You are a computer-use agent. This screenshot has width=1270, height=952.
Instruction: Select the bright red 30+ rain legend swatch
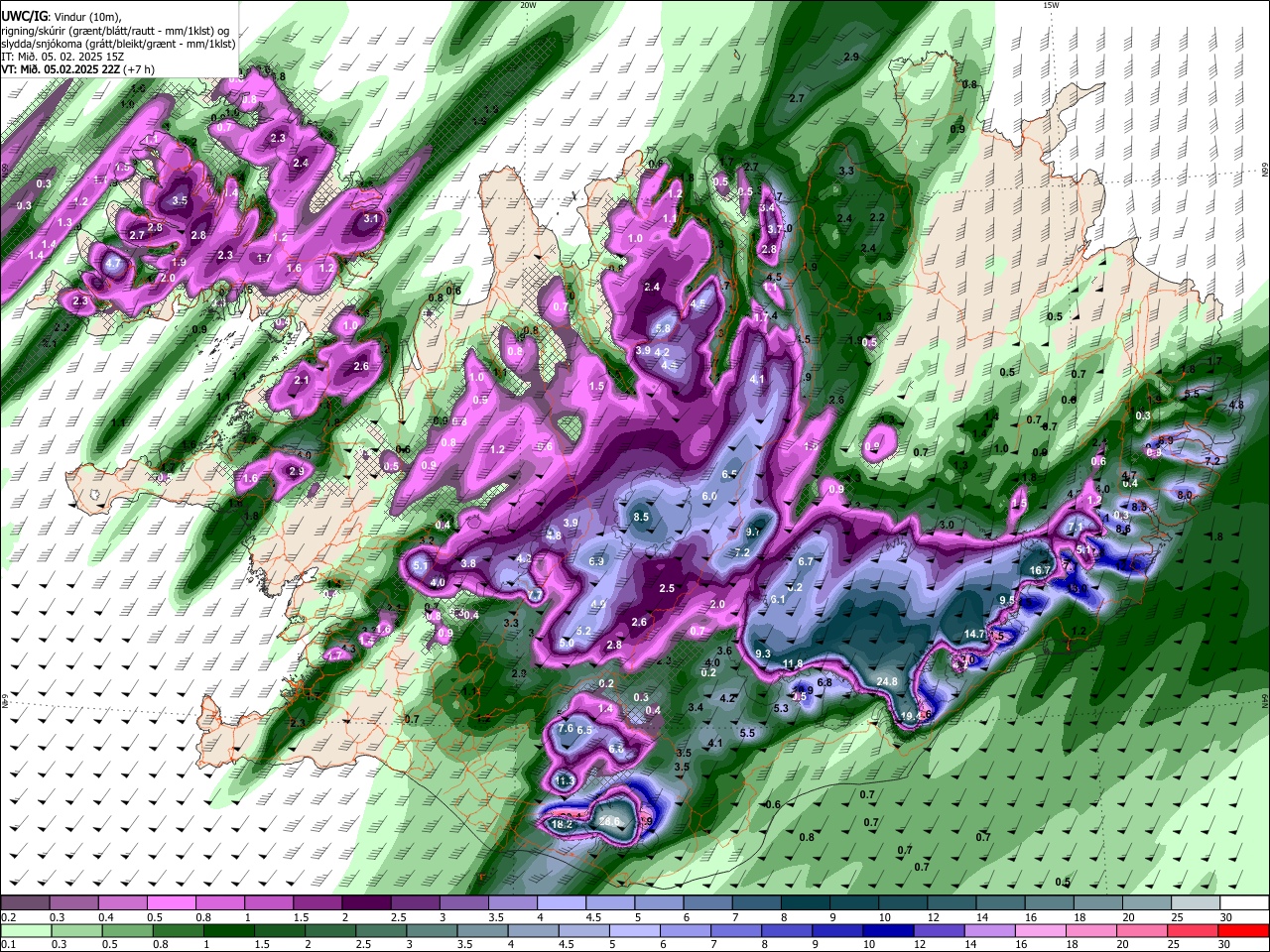click(x=1244, y=930)
